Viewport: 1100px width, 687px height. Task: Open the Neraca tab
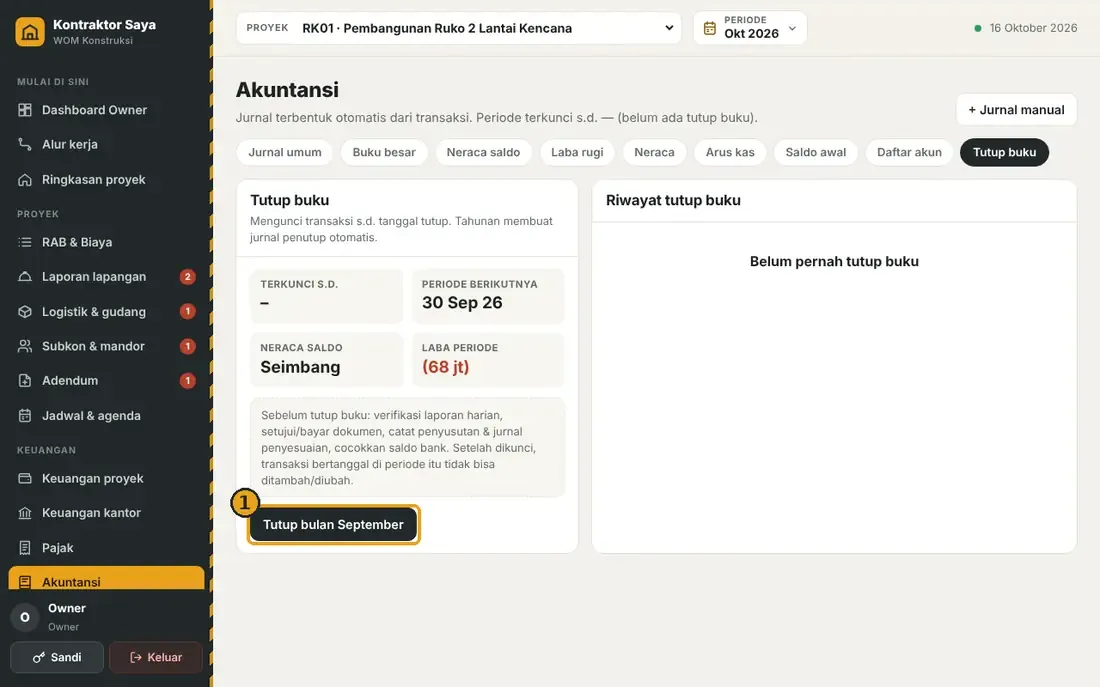(x=655, y=152)
